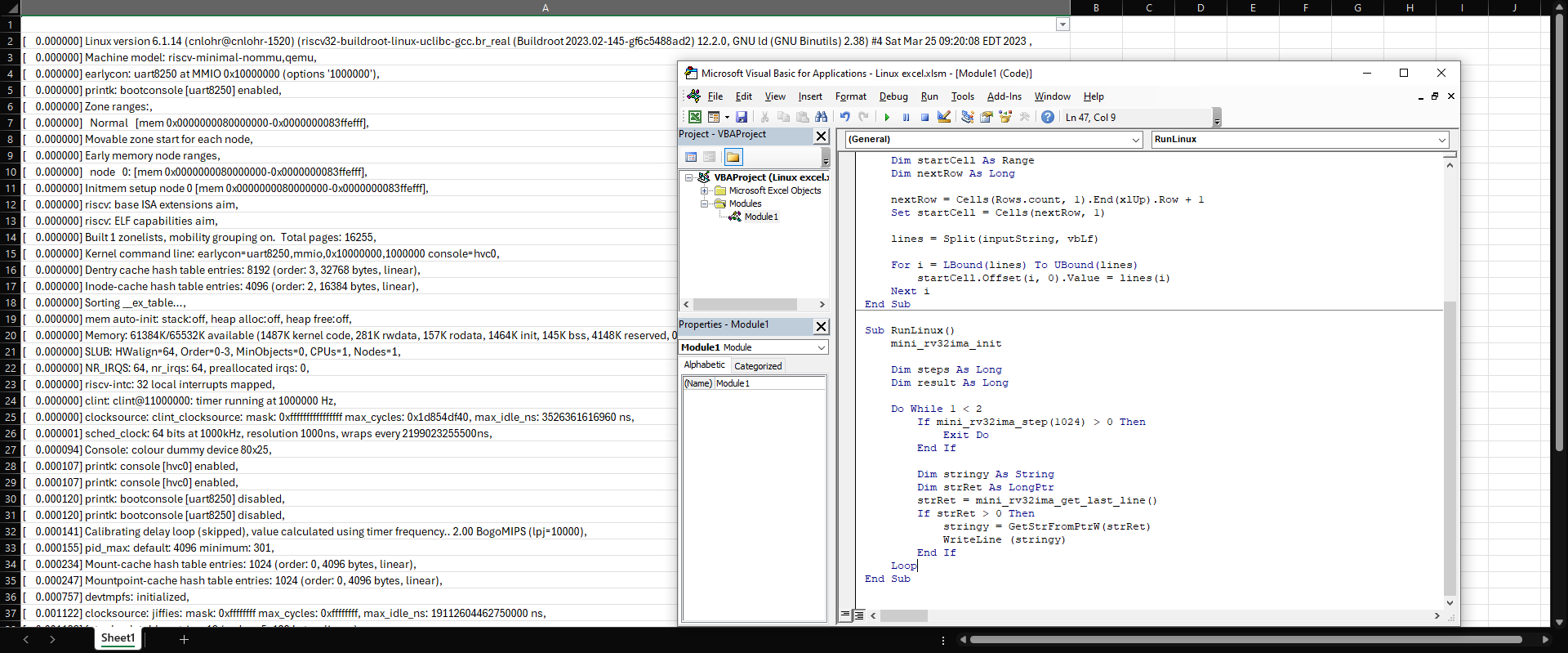Click Insert UserForm toolbar icon
The height and width of the screenshot is (653, 1568).
(x=714, y=117)
